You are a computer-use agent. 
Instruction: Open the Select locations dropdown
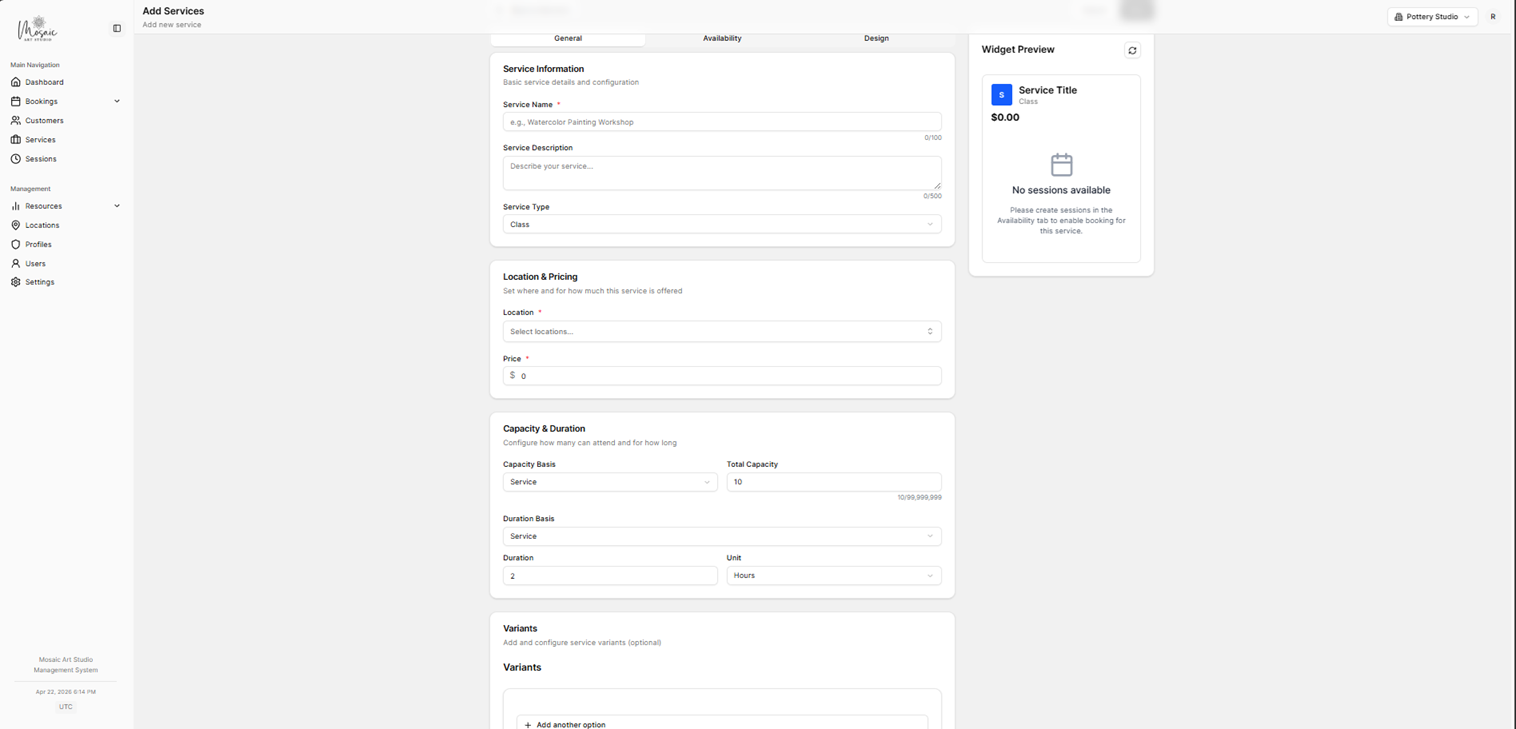tap(721, 331)
